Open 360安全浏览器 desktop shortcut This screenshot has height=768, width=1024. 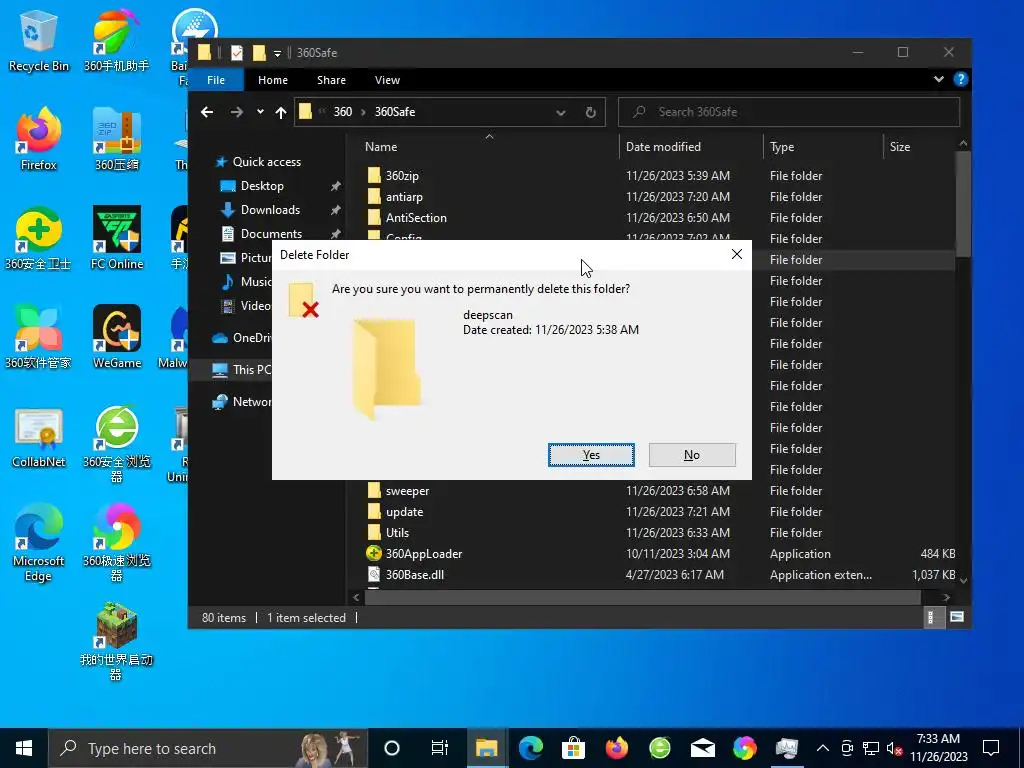tap(117, 444)
